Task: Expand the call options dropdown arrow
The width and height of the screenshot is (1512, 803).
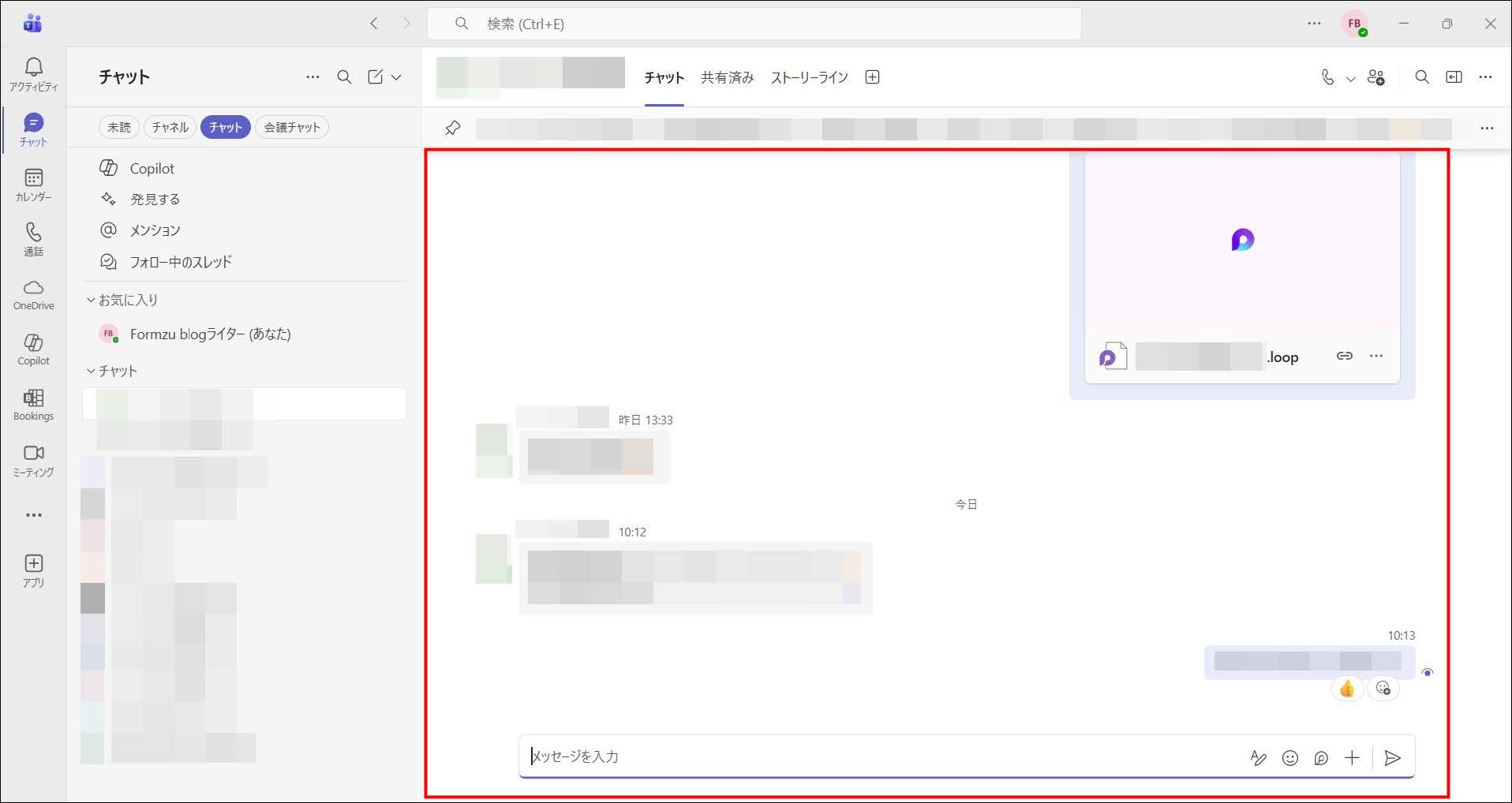Action: pyautogui.click(x=1350, y=78)
